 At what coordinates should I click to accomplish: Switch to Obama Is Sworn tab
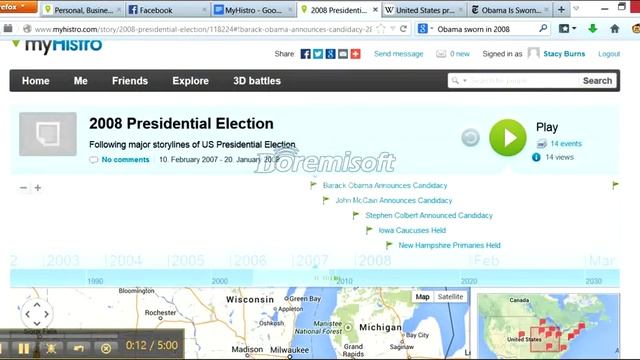(509, 10)
